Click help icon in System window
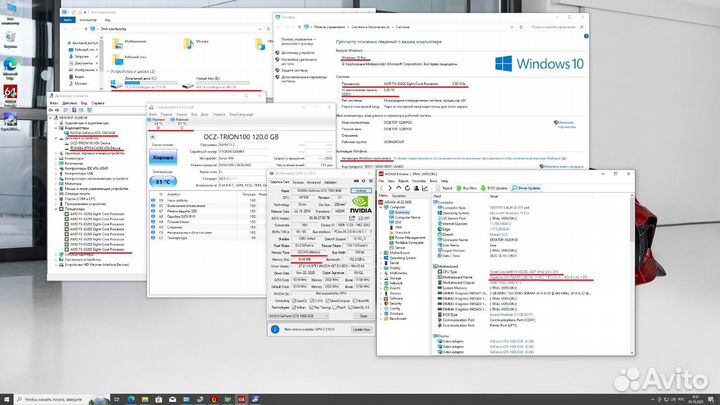 click(586, 36)
